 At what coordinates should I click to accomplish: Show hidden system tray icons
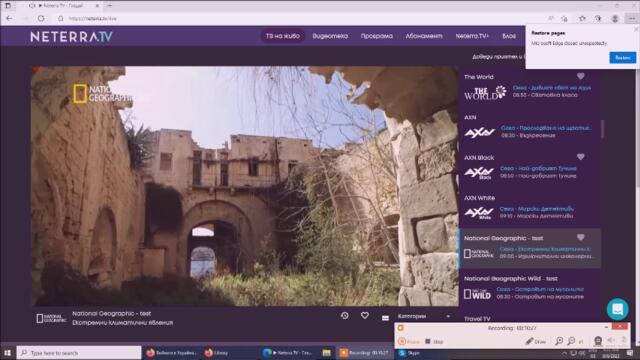564,353
